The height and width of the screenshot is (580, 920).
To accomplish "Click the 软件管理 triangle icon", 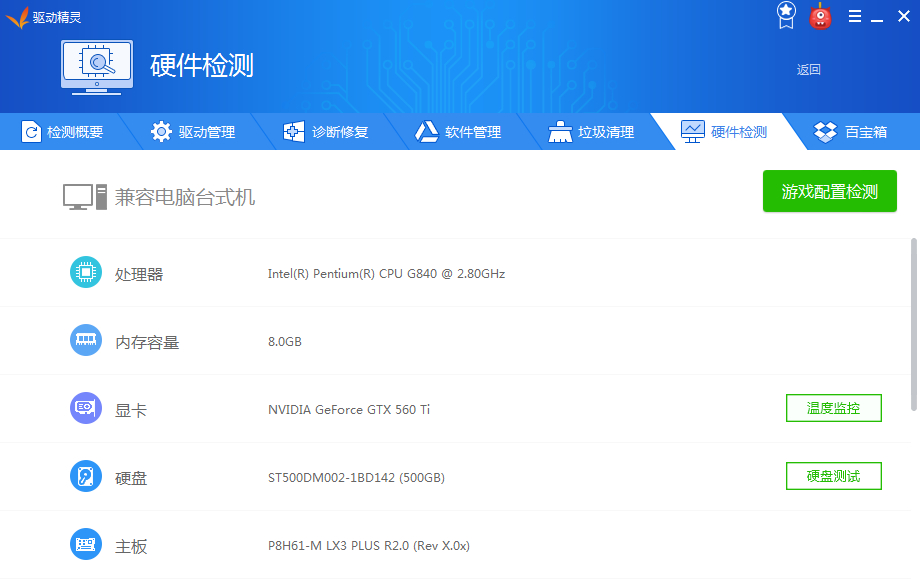I will pos(427,132).
